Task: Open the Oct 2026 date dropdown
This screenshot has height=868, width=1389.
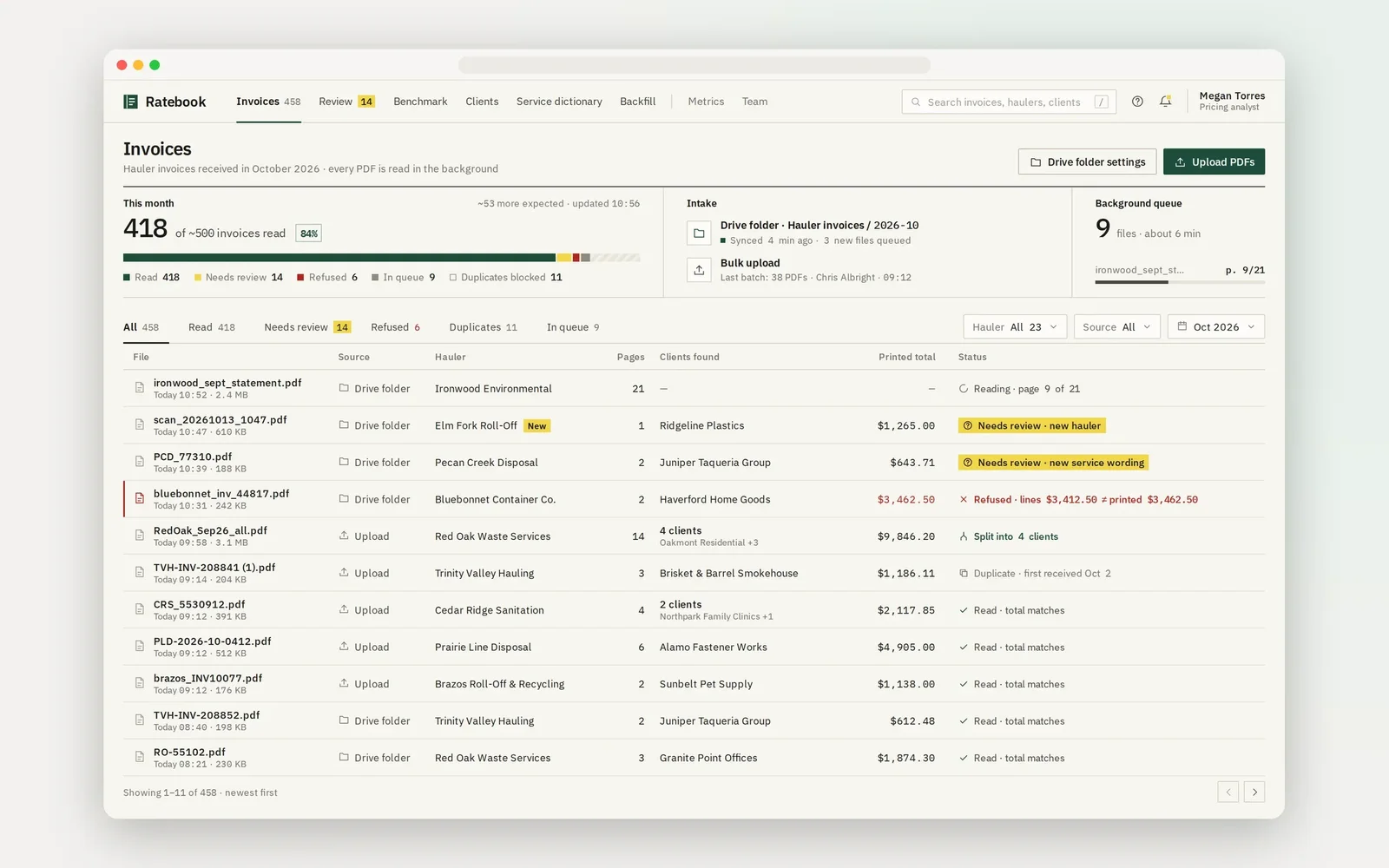Action: coord(1216,327)
